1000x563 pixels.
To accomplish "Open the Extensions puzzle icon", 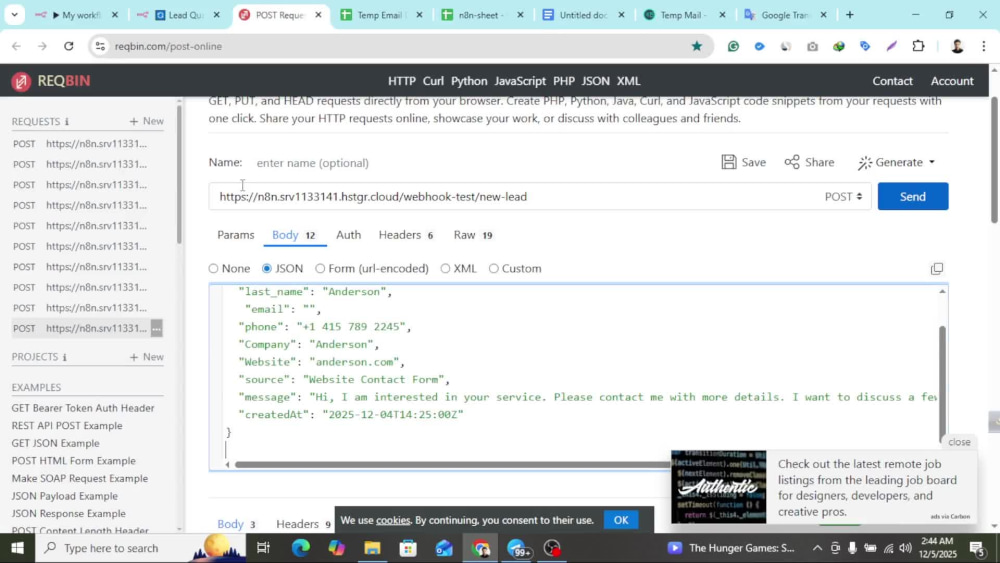I will click(918, 46).
